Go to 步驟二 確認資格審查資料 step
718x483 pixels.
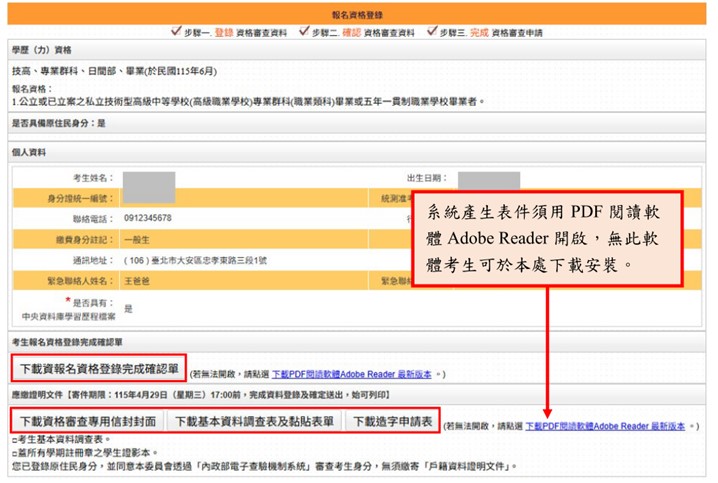click(x=363, y=32)
